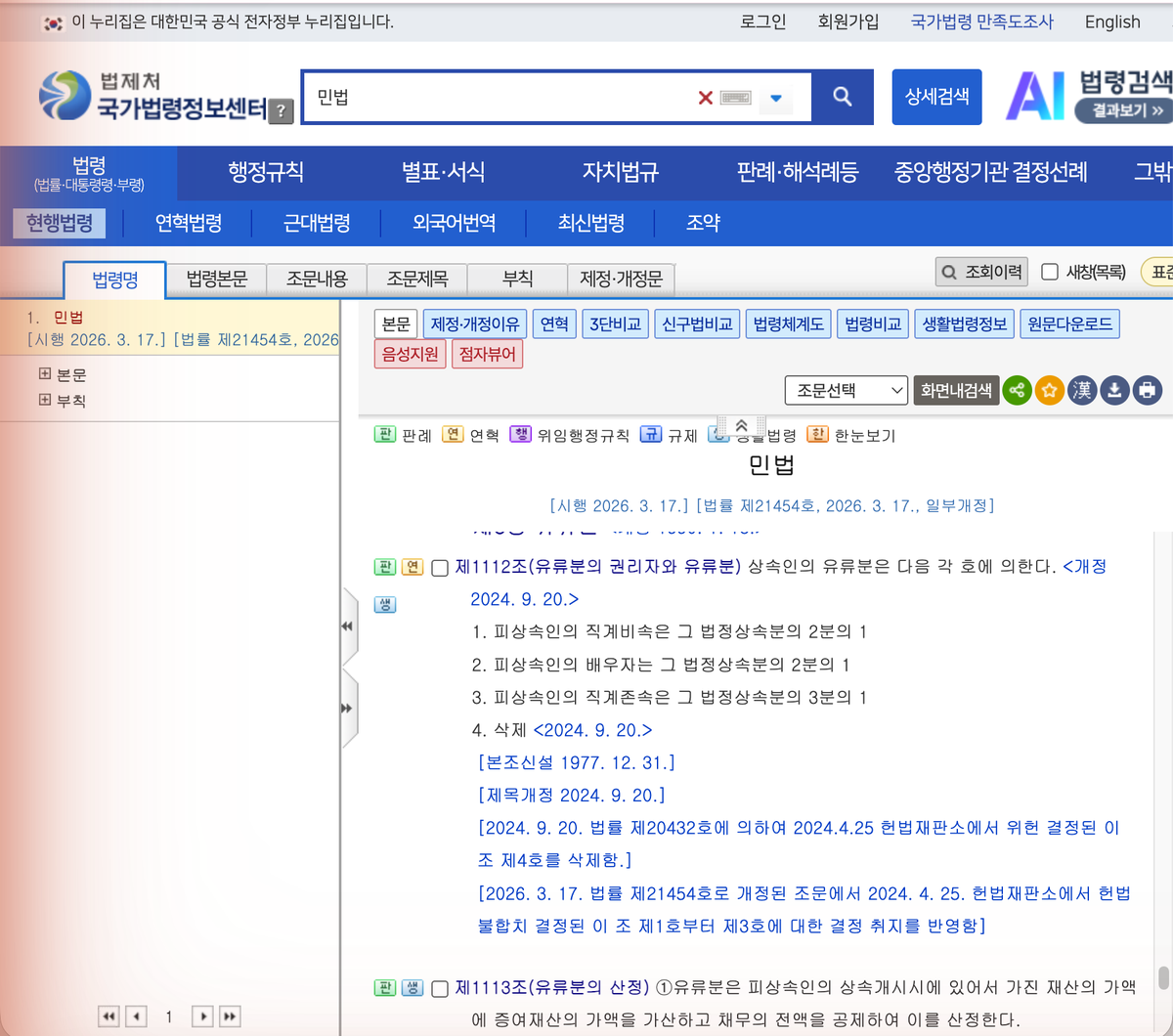Collapse left panel double-arrow handle
The height and width of the screenshot is (1036, 1173).
pos(347,626)
